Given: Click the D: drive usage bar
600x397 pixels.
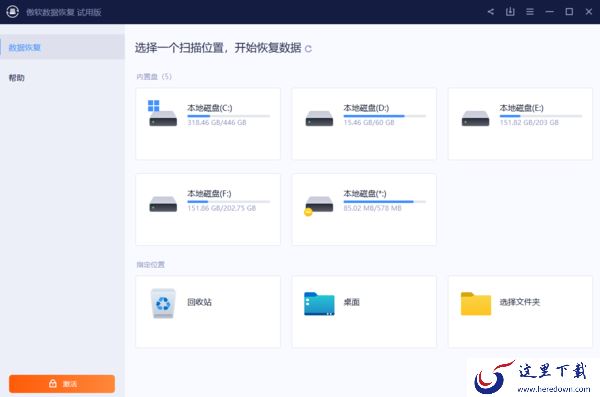Looking at the screenshot, I should point(385,116).
